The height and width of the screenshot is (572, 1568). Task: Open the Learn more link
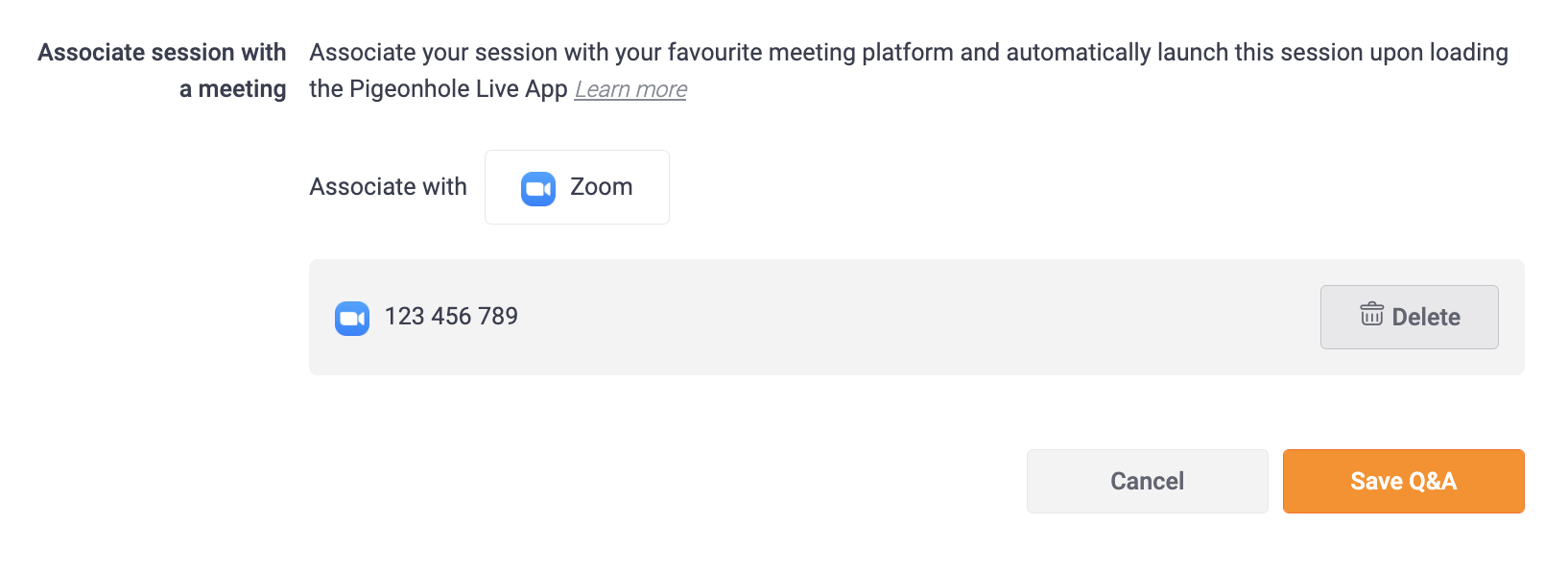[x=630, y=89]
